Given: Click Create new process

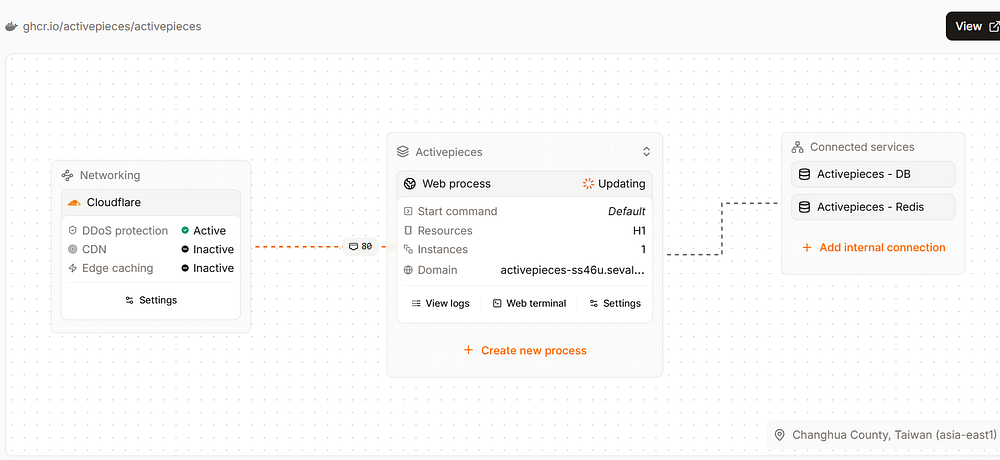Looking at the screenshot, I should [524, 351].
